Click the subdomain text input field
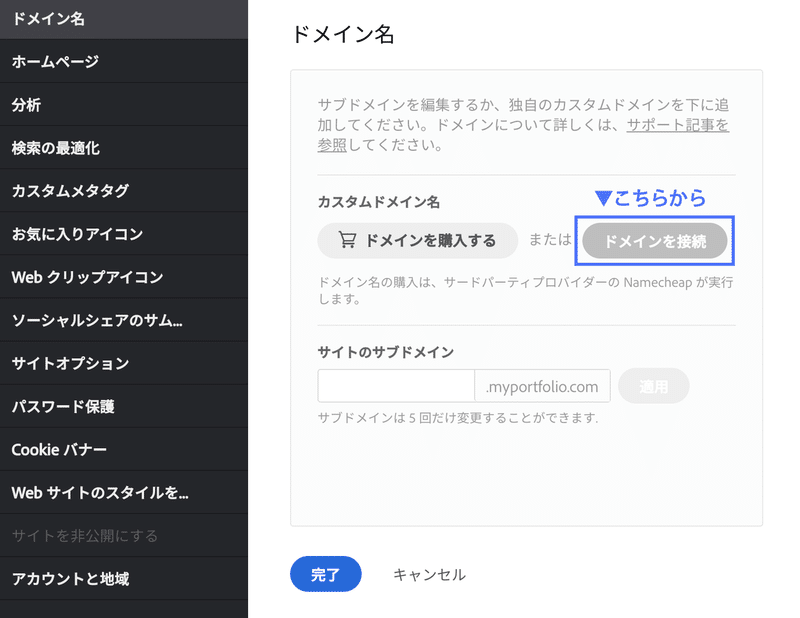This screenshot has width=800, height=618. pyautogui.click(x=396, y=385)
